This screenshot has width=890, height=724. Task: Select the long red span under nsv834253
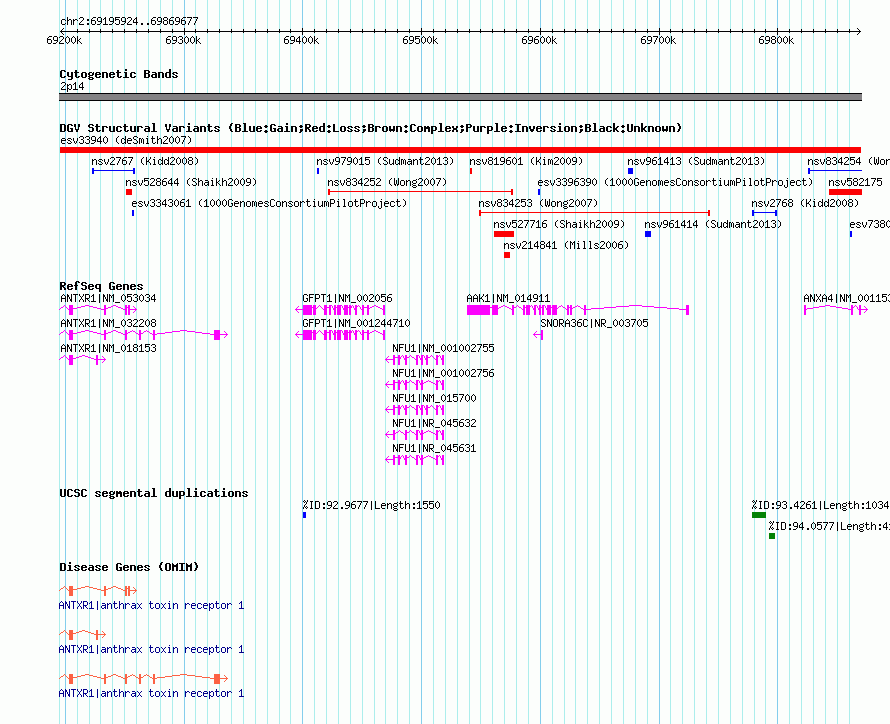click(x=594, y=213)
